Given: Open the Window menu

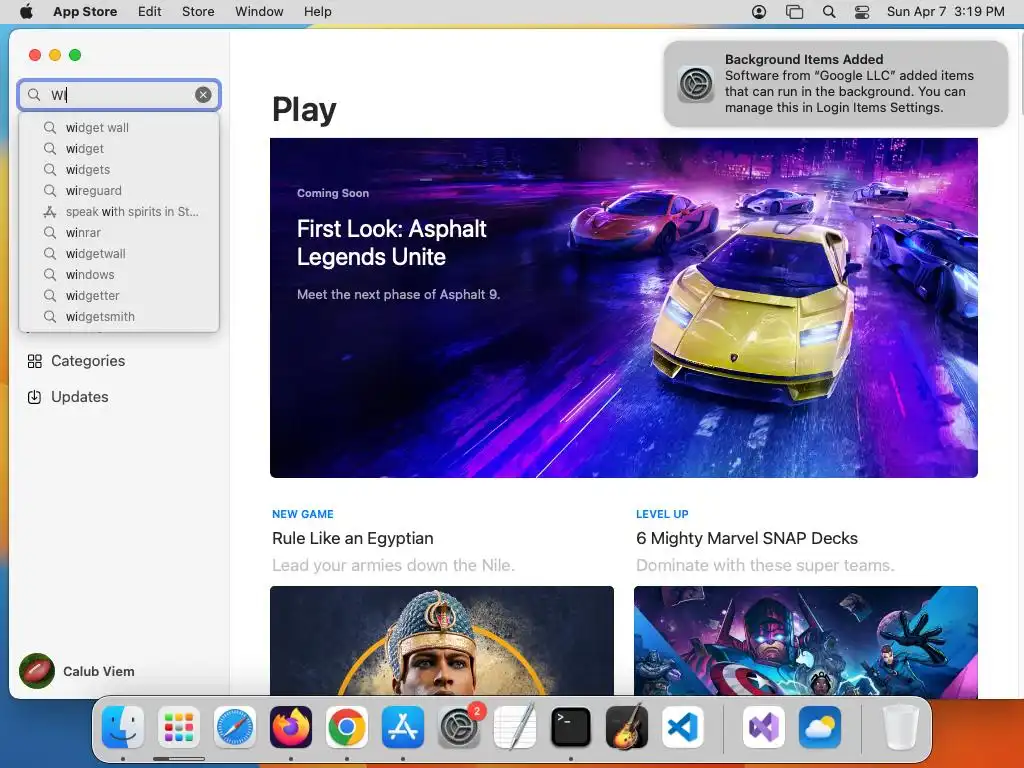Looking at the screenshot, I should [x=259, y=12].
